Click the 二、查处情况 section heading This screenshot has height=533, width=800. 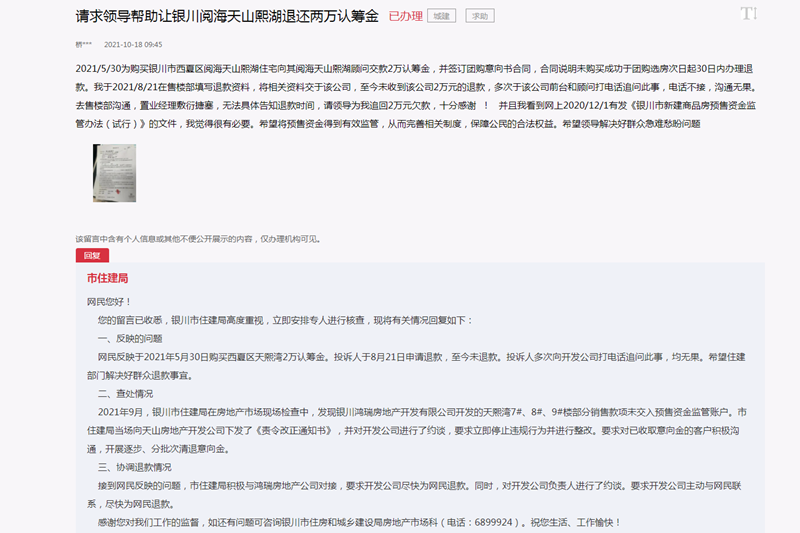[x=125, y=393]
